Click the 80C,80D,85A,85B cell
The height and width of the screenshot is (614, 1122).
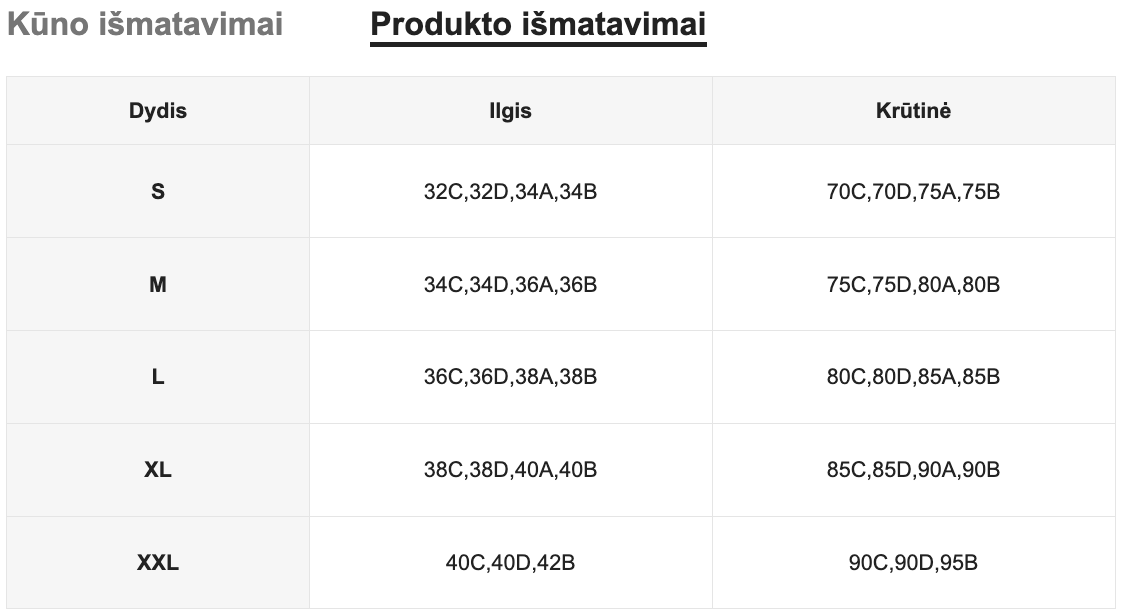pyautogui.click(x=913, y=378)
